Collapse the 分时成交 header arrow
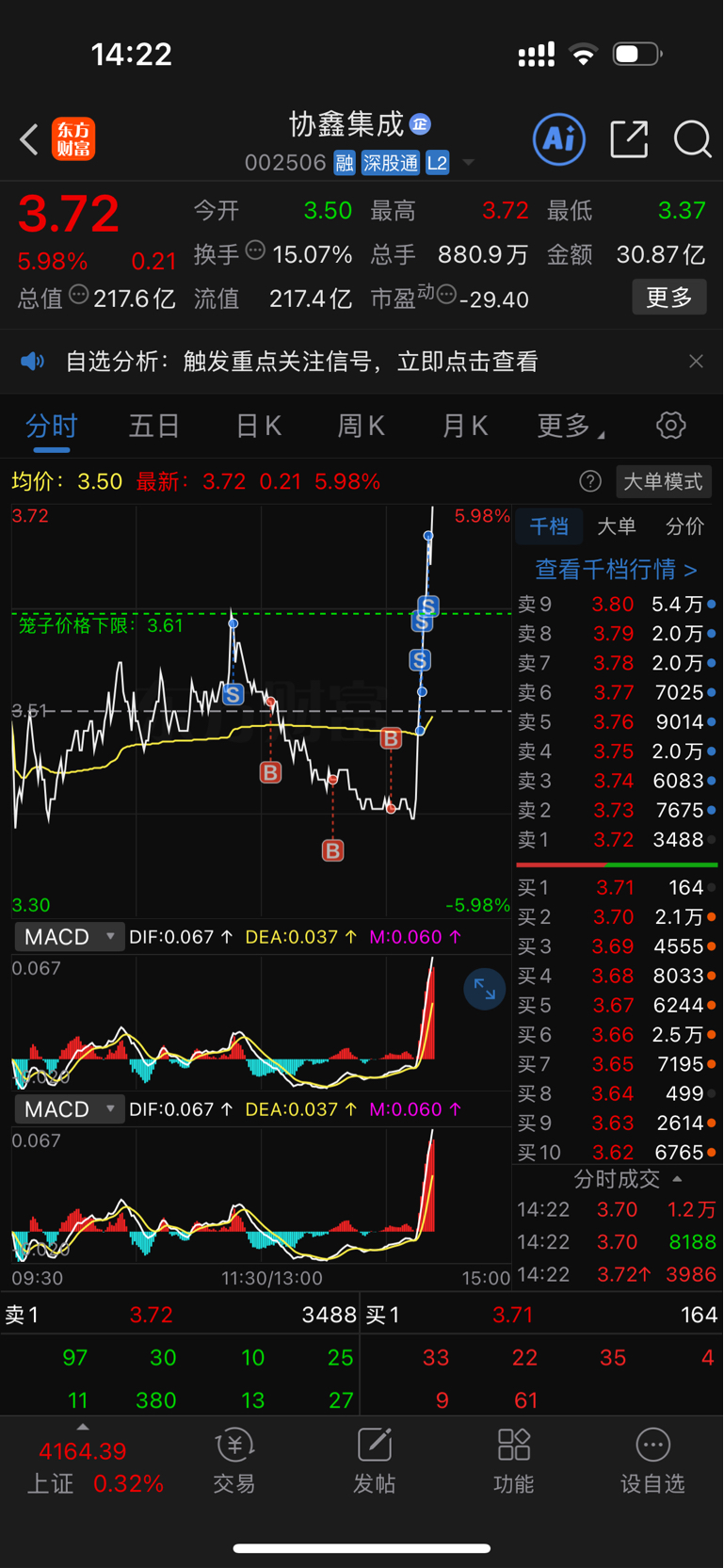This screenshot has width=724, height=1568. [x=677, y=1179]
